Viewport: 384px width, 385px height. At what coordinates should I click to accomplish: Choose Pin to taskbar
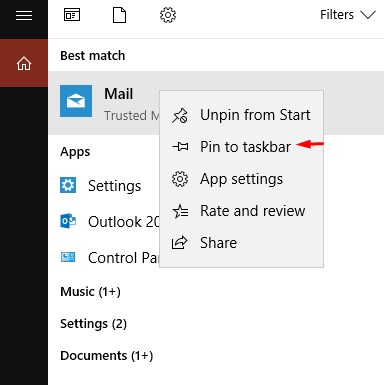click(242, 147)
